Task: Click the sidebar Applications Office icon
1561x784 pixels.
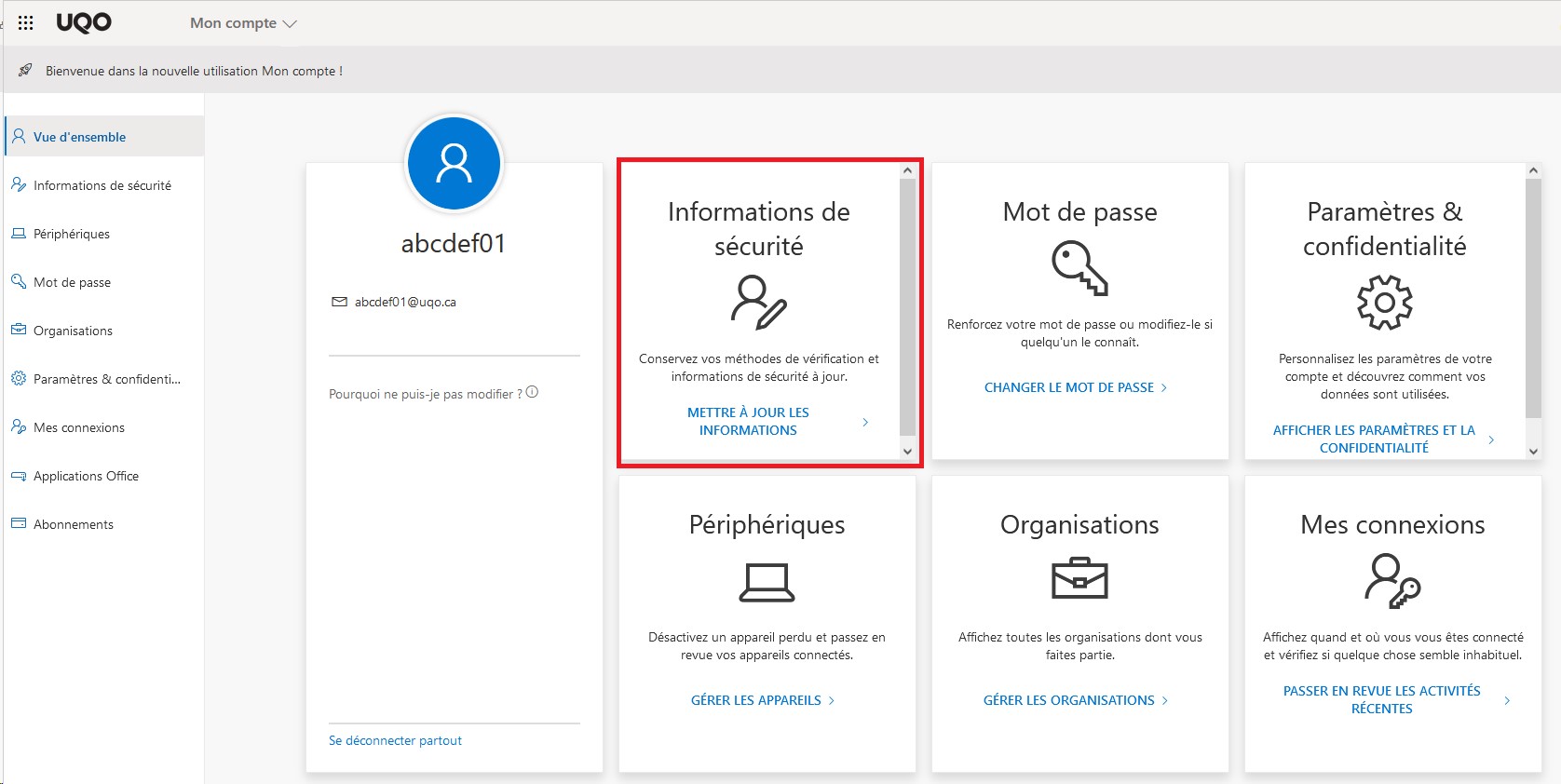Action: tap(19, 475)
